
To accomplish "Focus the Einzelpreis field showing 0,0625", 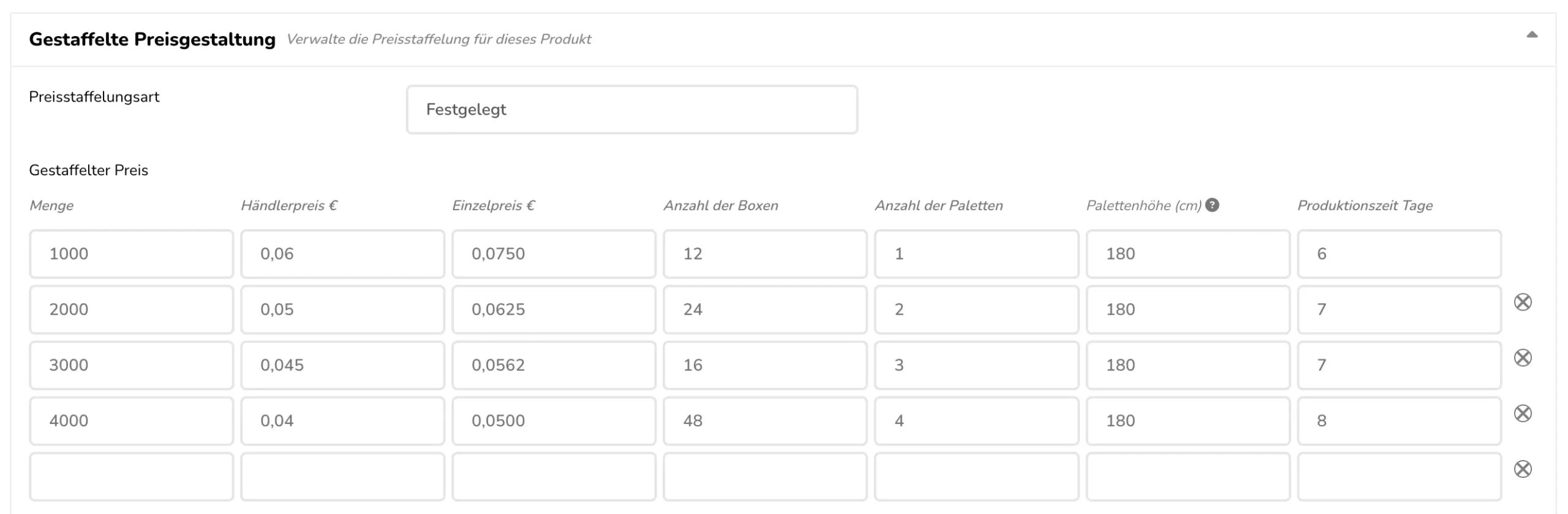I will tap(554, 309).
